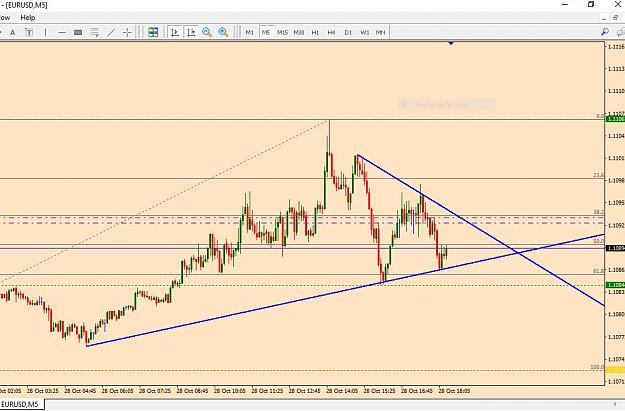Click price scale value 1.1074
This screenshot has width=625, height=411.
click(x=616, y=359)
